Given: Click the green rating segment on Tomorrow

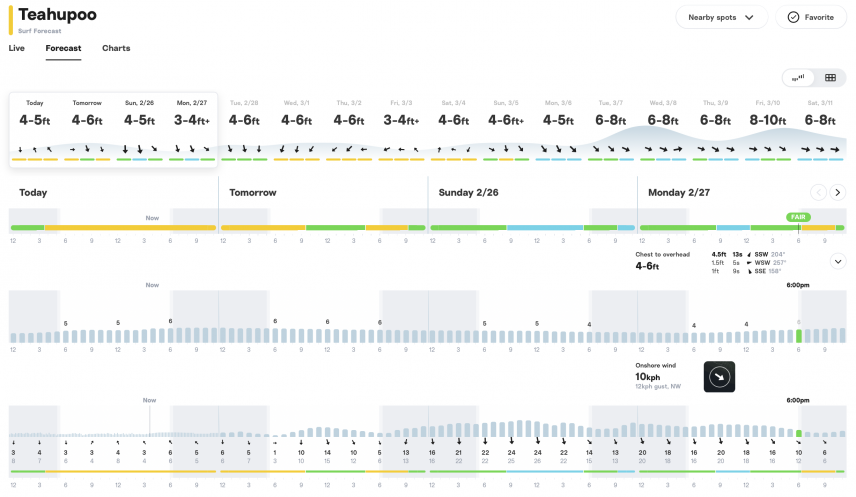Looking at the screenshot, I should pos(335,228).
